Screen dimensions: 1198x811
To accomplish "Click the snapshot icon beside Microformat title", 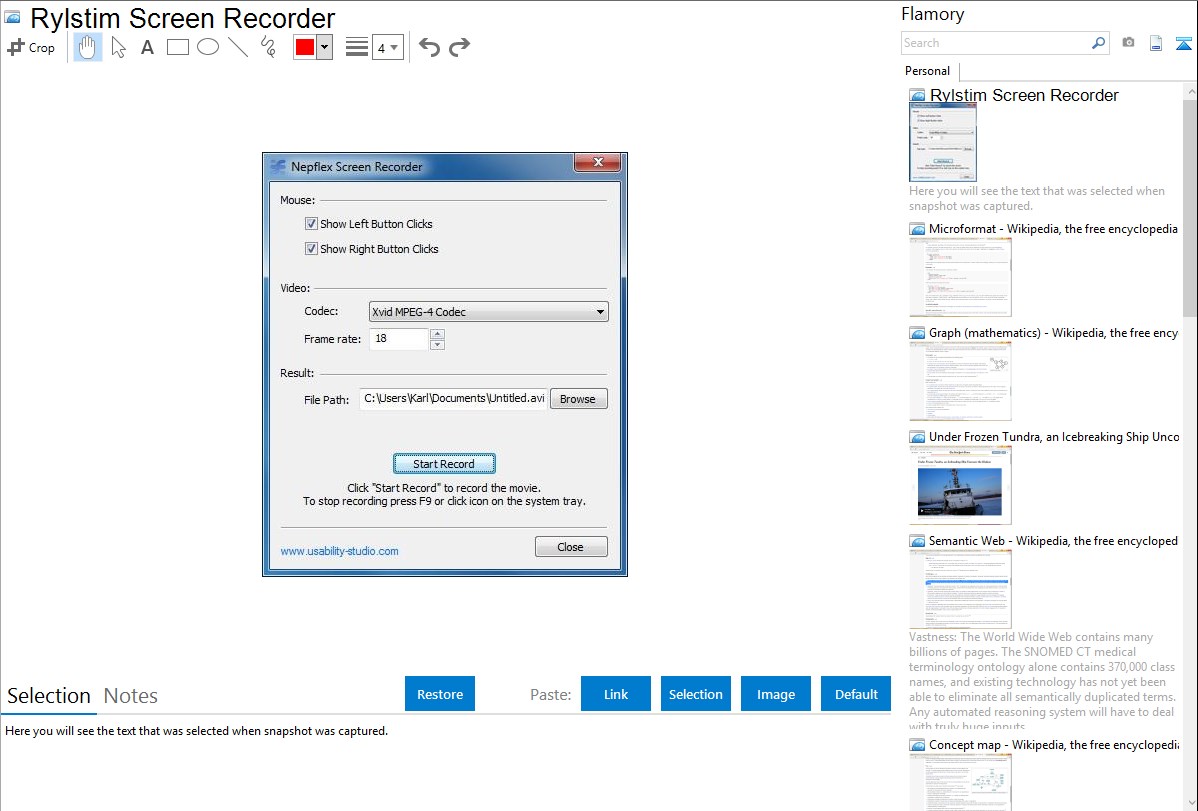I will tap(918, 229).
